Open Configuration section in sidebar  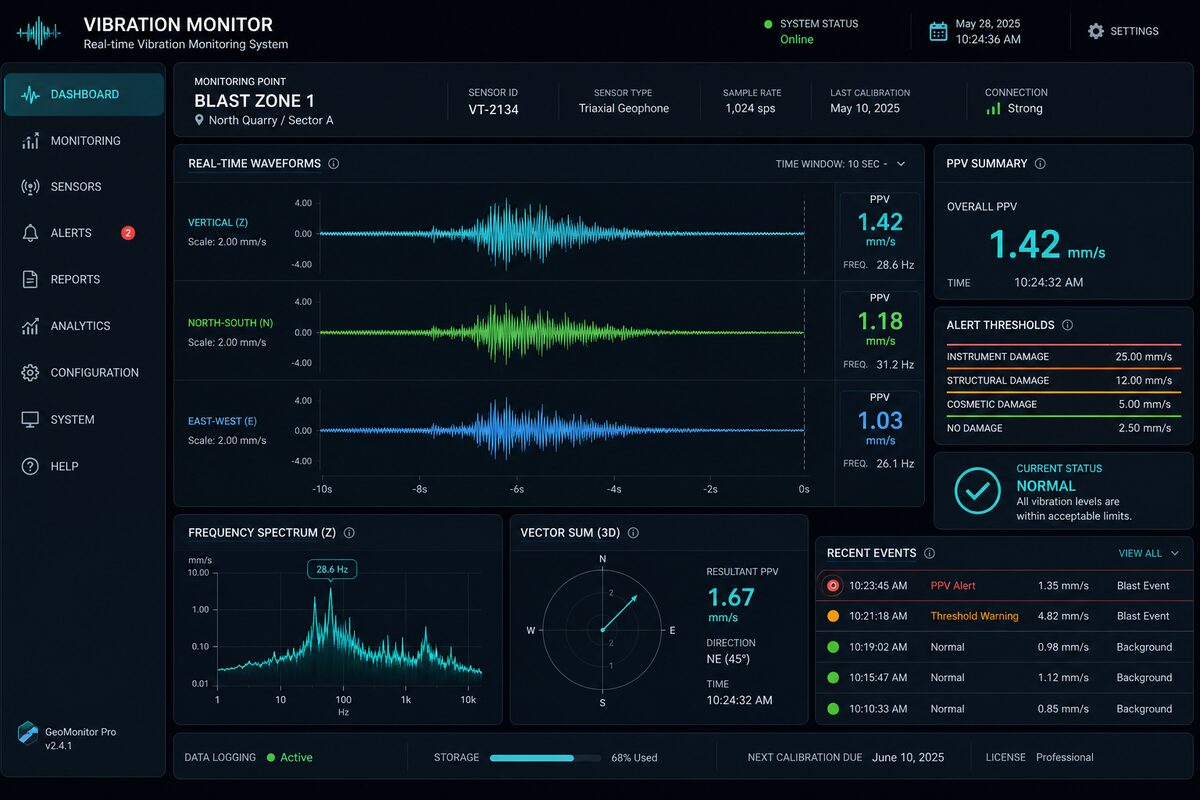click(x=84, y=372)
